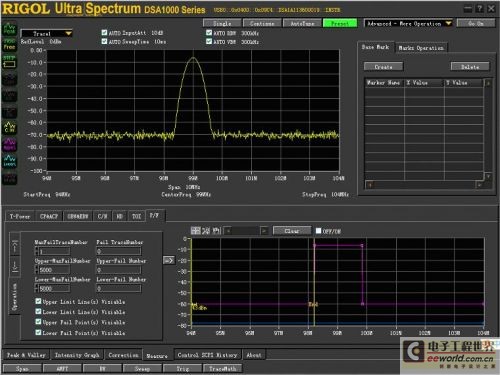Image resolution: width=500 pixels, height=375 pixels.
Task: Open the About tab
Action: [254, 355]
